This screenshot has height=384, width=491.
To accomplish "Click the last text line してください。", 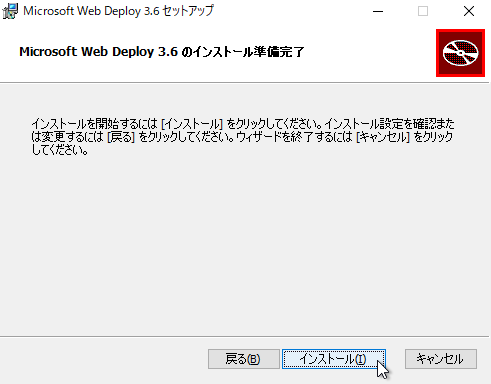I will (x=60, y=150).
